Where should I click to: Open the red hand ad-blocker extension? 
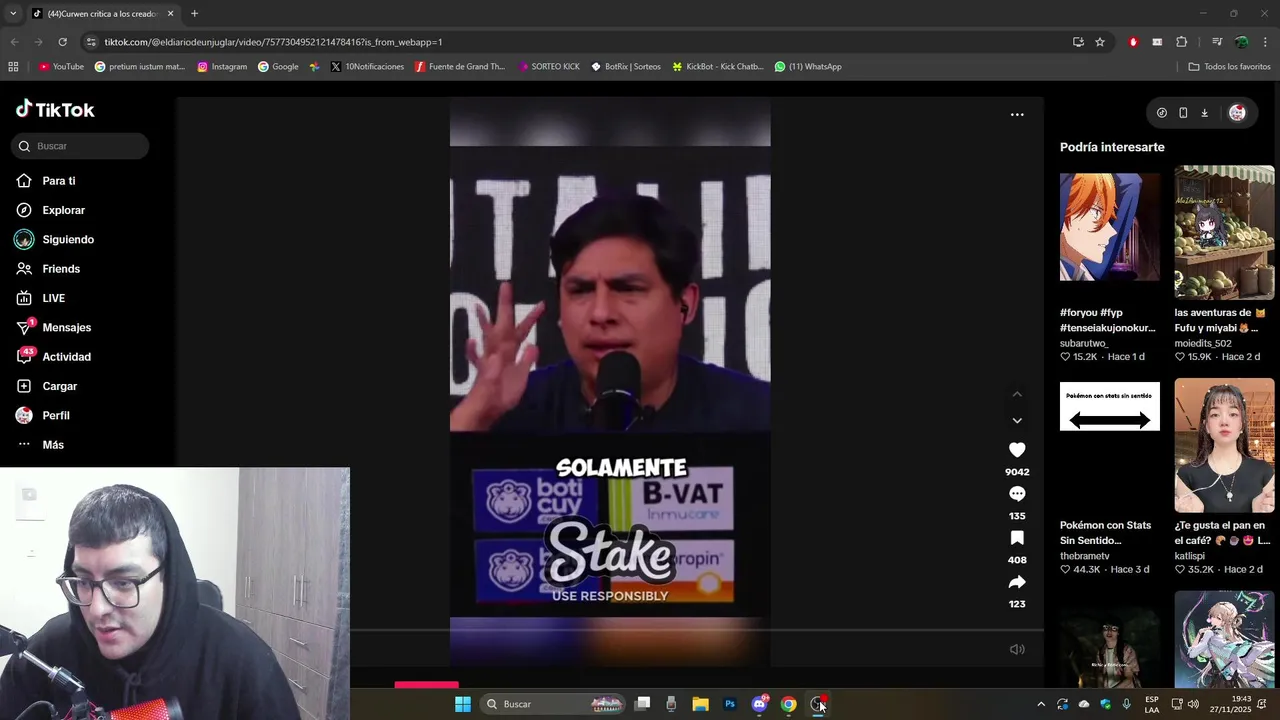tap(1133, 42)
